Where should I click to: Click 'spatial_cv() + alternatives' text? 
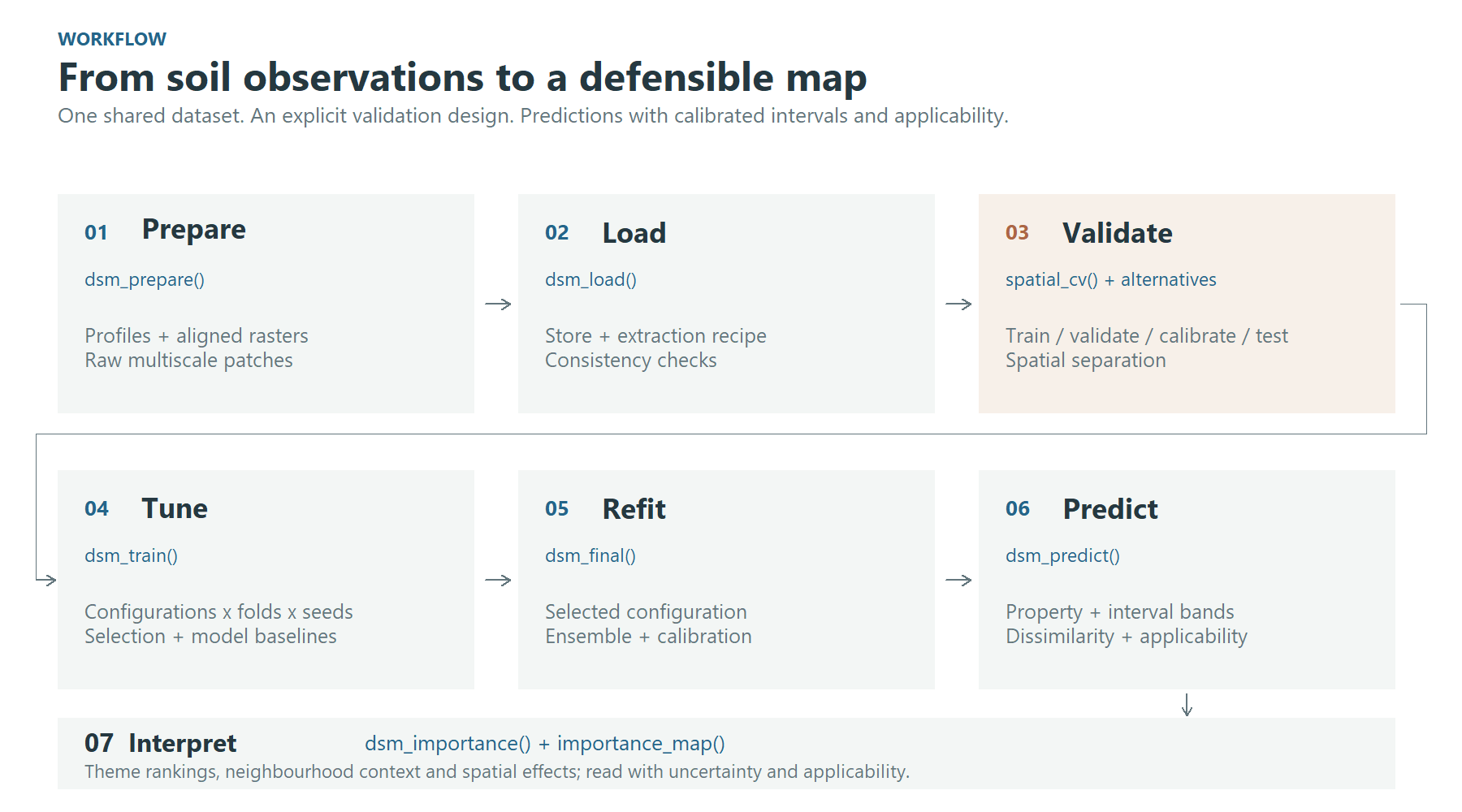point(1111,279)
